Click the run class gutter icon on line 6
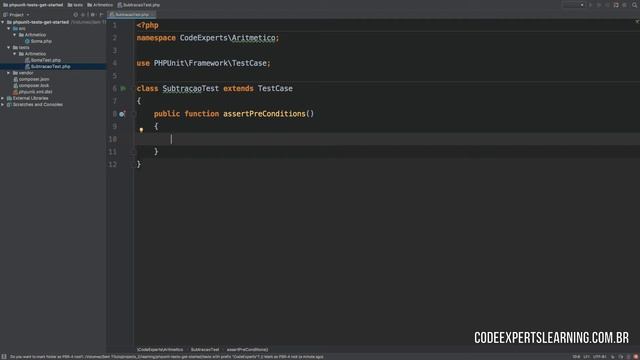Screen dimensions: 640x360 click(x=123, y=88)
